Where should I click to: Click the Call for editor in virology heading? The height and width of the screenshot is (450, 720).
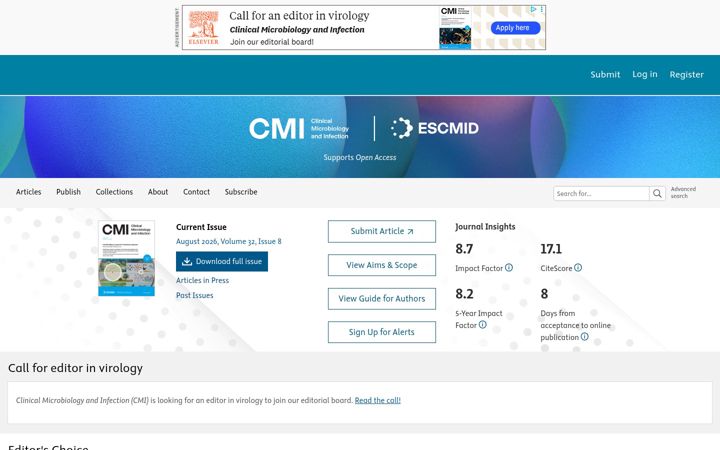click(75, 368)
